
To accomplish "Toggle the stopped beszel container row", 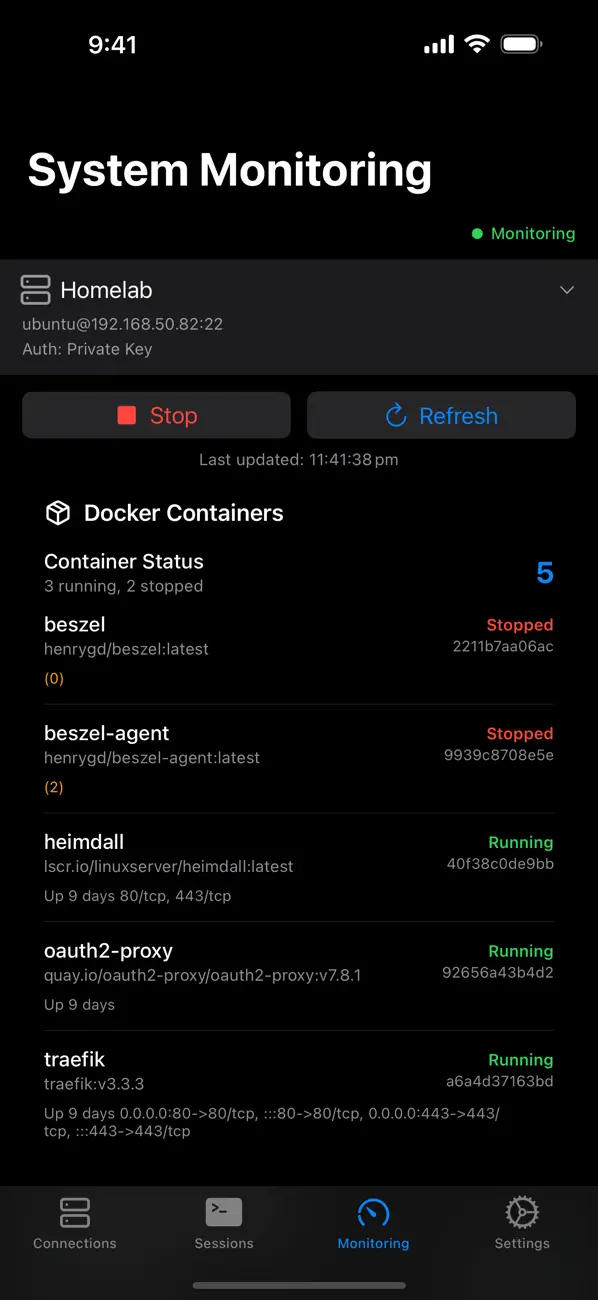I will tap(299, 648).
